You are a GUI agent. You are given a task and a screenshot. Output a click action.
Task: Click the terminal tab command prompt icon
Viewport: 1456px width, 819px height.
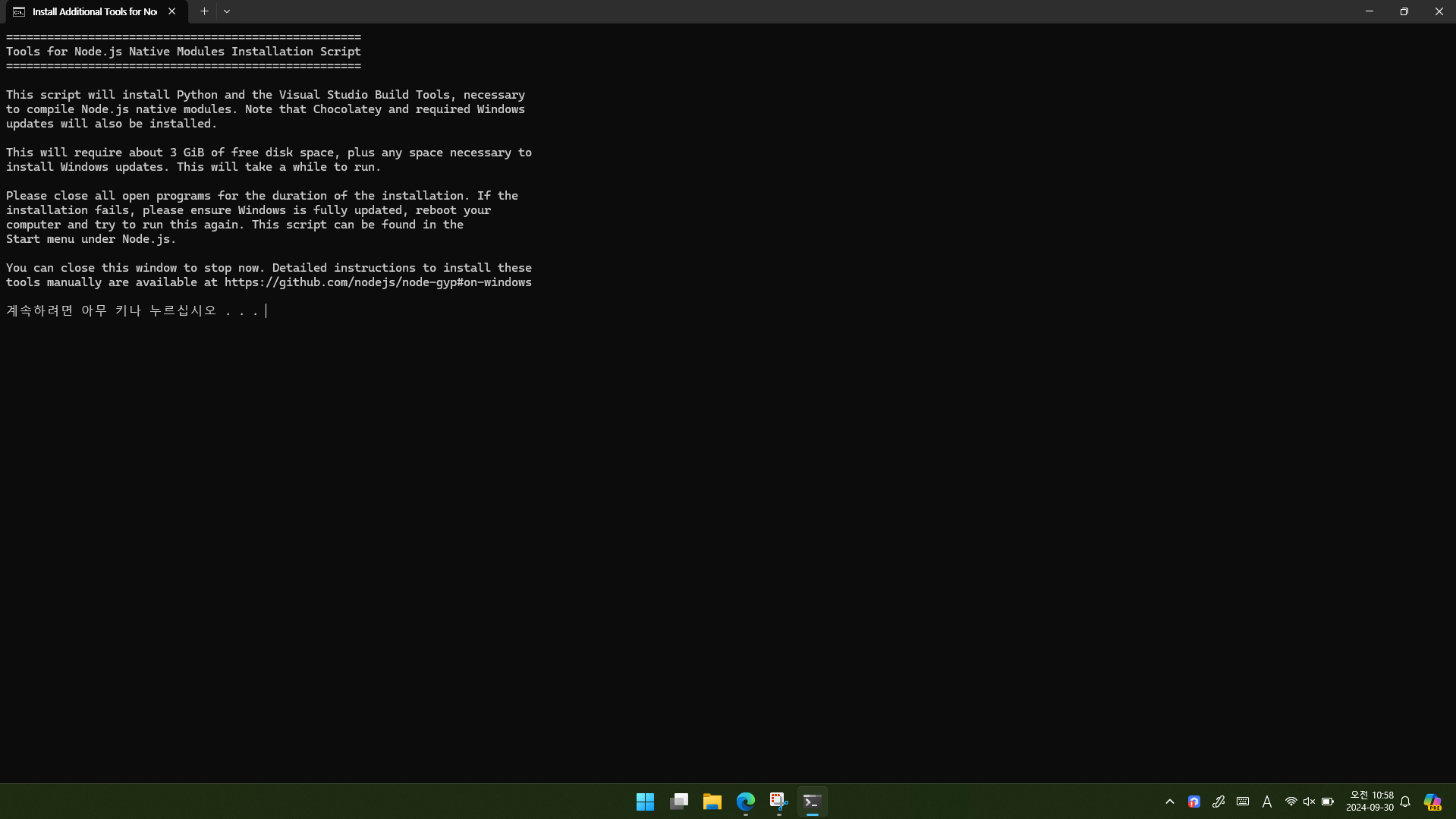pos(19,11)
